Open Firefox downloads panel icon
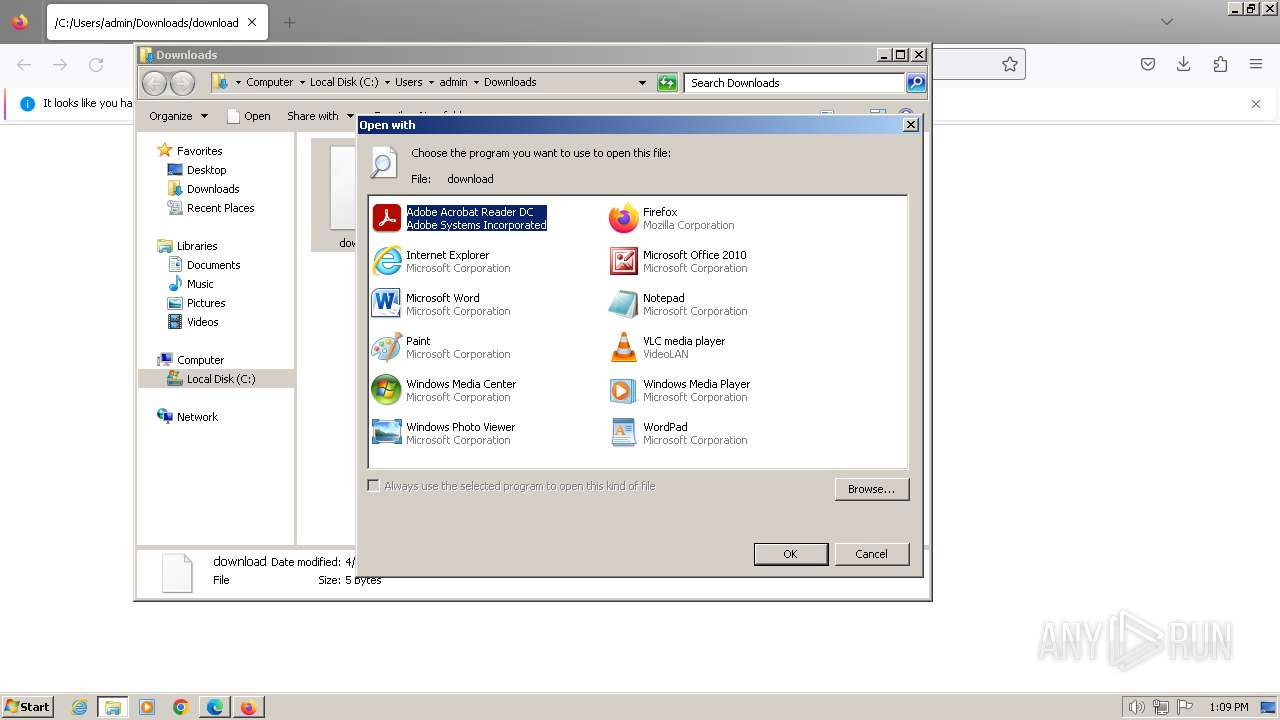 (x=1184, y=64)
